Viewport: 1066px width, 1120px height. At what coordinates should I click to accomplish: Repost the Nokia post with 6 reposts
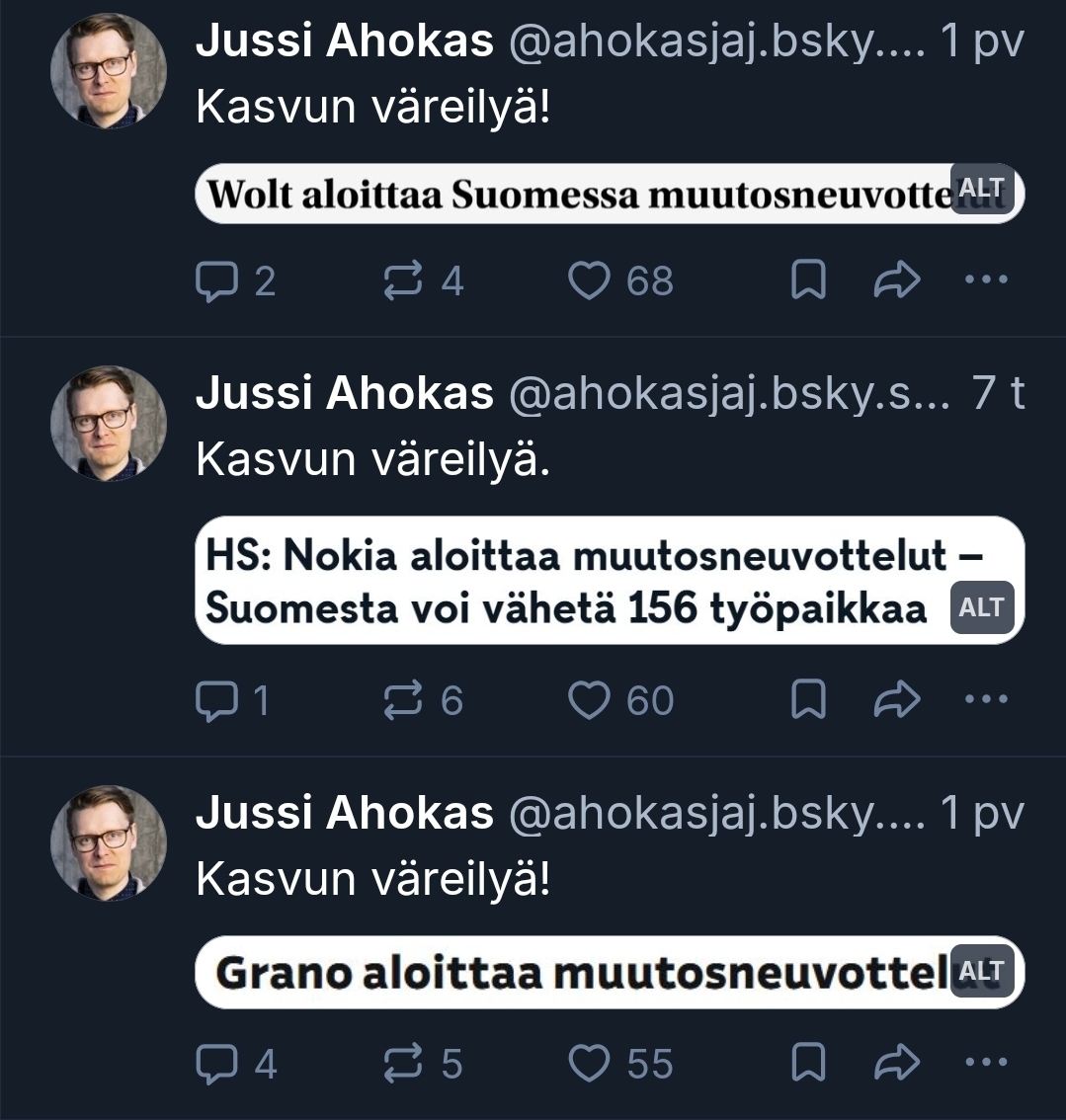click(402, 700)
